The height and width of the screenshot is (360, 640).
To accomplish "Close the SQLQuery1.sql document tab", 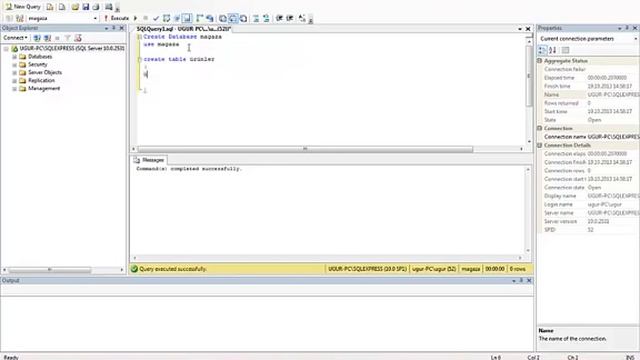I will coord(528,29).
